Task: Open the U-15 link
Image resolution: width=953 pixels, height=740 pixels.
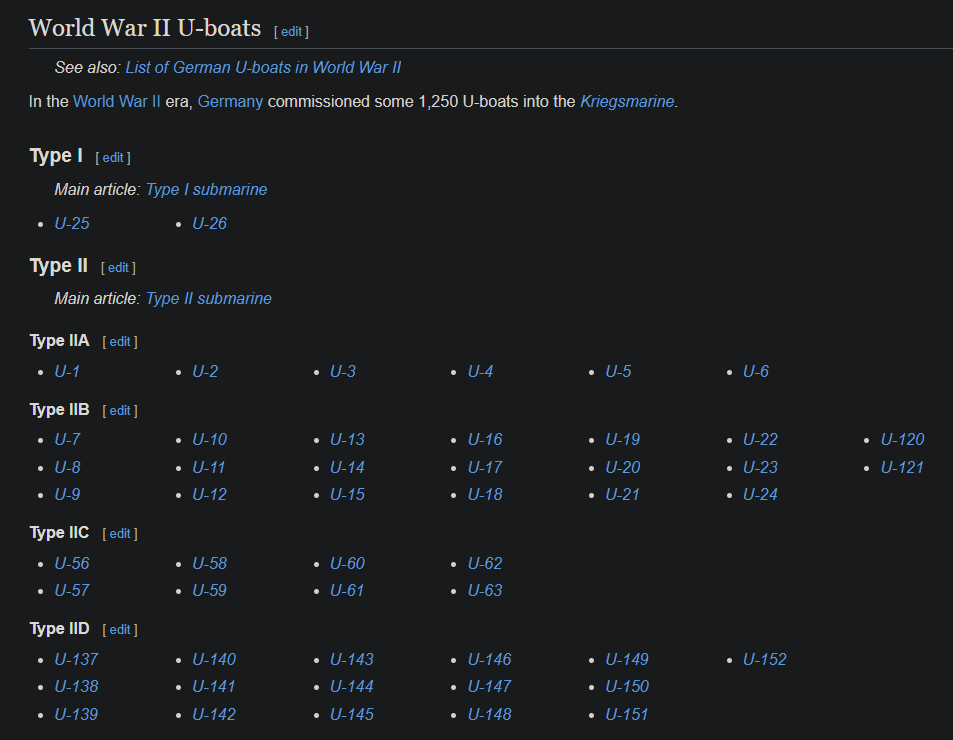Action: pos(348,495)
